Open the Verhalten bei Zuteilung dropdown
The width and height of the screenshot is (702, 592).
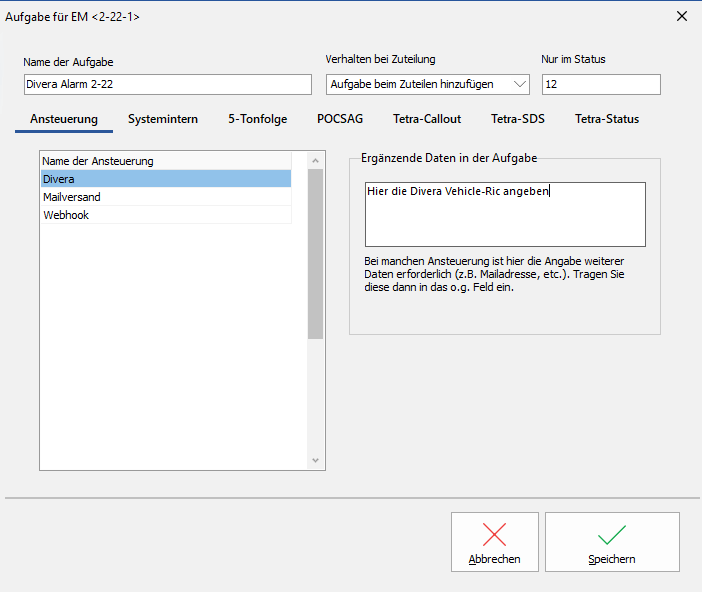[x=429, y=85]
